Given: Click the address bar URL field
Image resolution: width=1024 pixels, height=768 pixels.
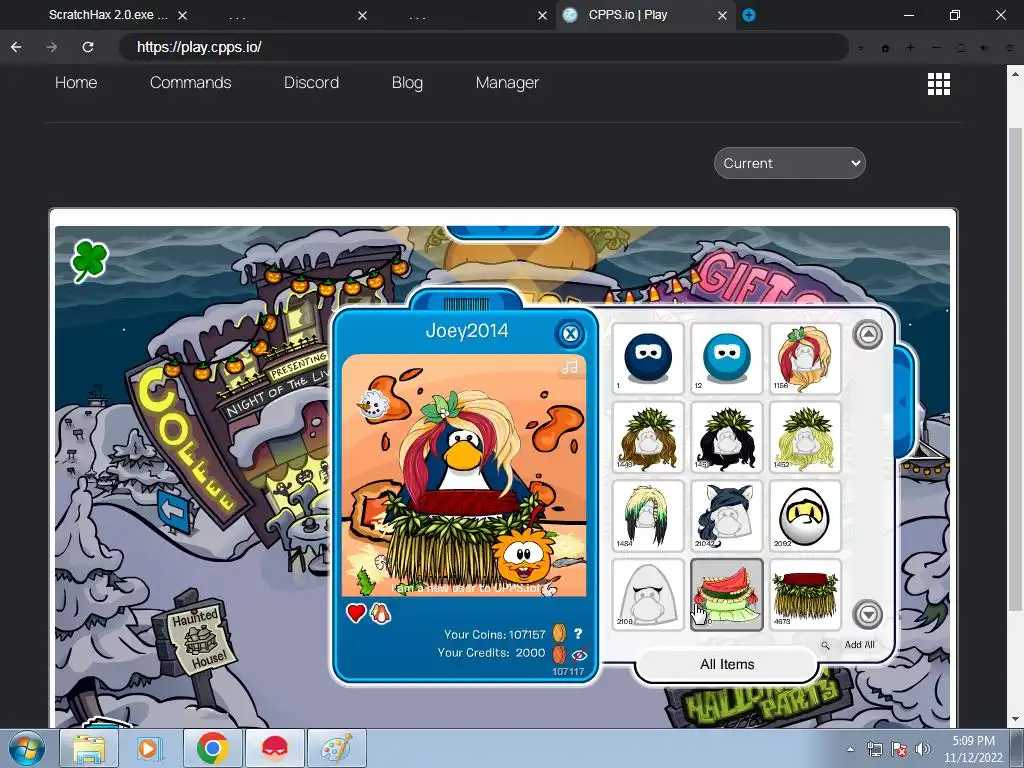Looking at the screenshot, I should click(483, 47).
